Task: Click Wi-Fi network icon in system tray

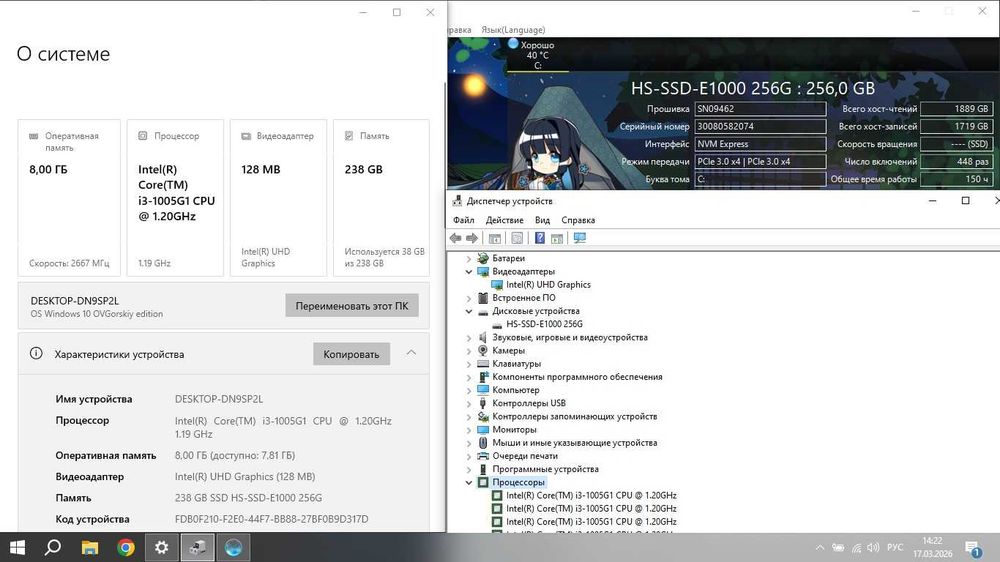Action: coord(856,548)
